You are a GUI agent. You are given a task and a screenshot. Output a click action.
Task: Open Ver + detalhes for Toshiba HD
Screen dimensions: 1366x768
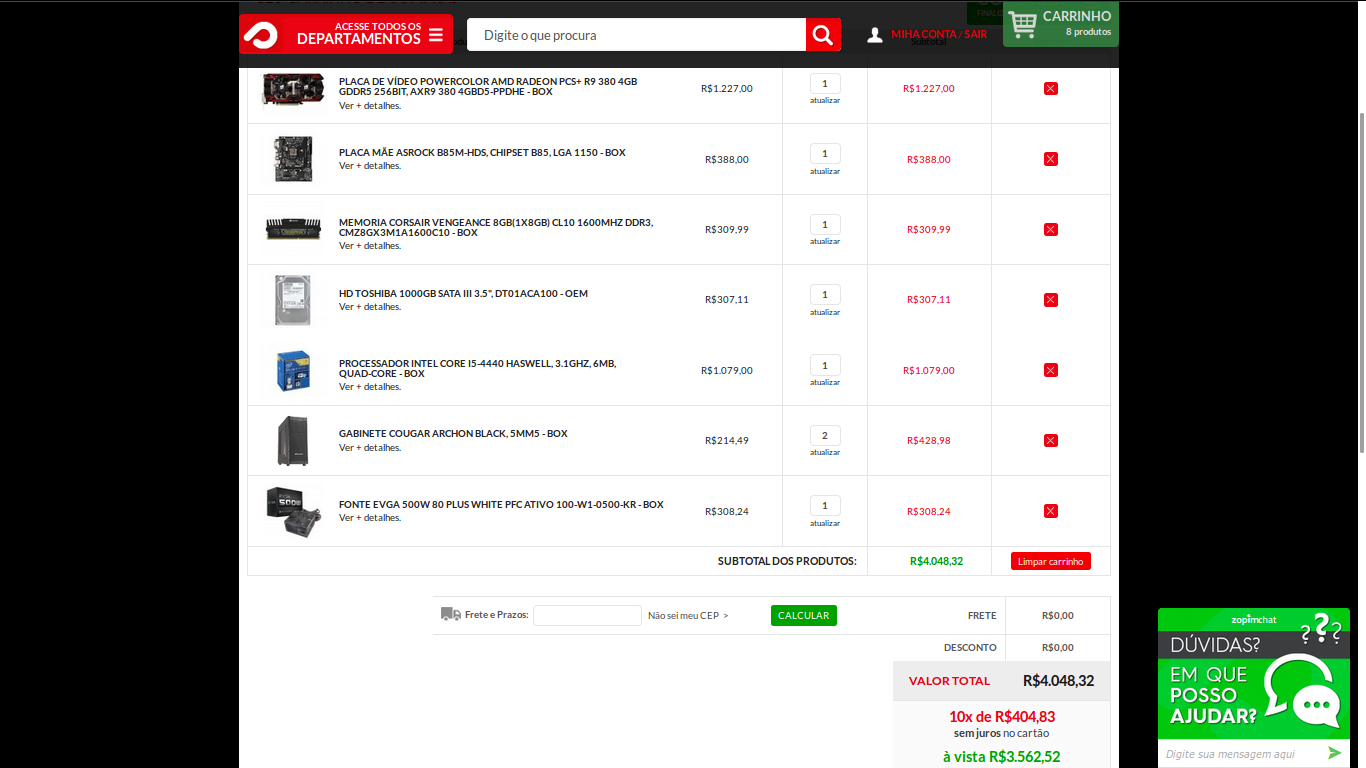point(370,306)
